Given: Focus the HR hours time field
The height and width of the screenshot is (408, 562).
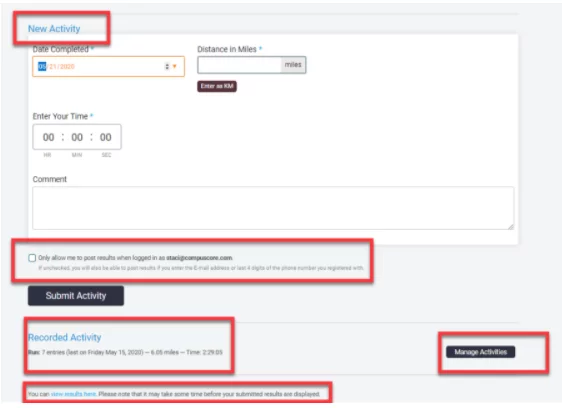Looking at the screenshot, I should coord(48,137).
